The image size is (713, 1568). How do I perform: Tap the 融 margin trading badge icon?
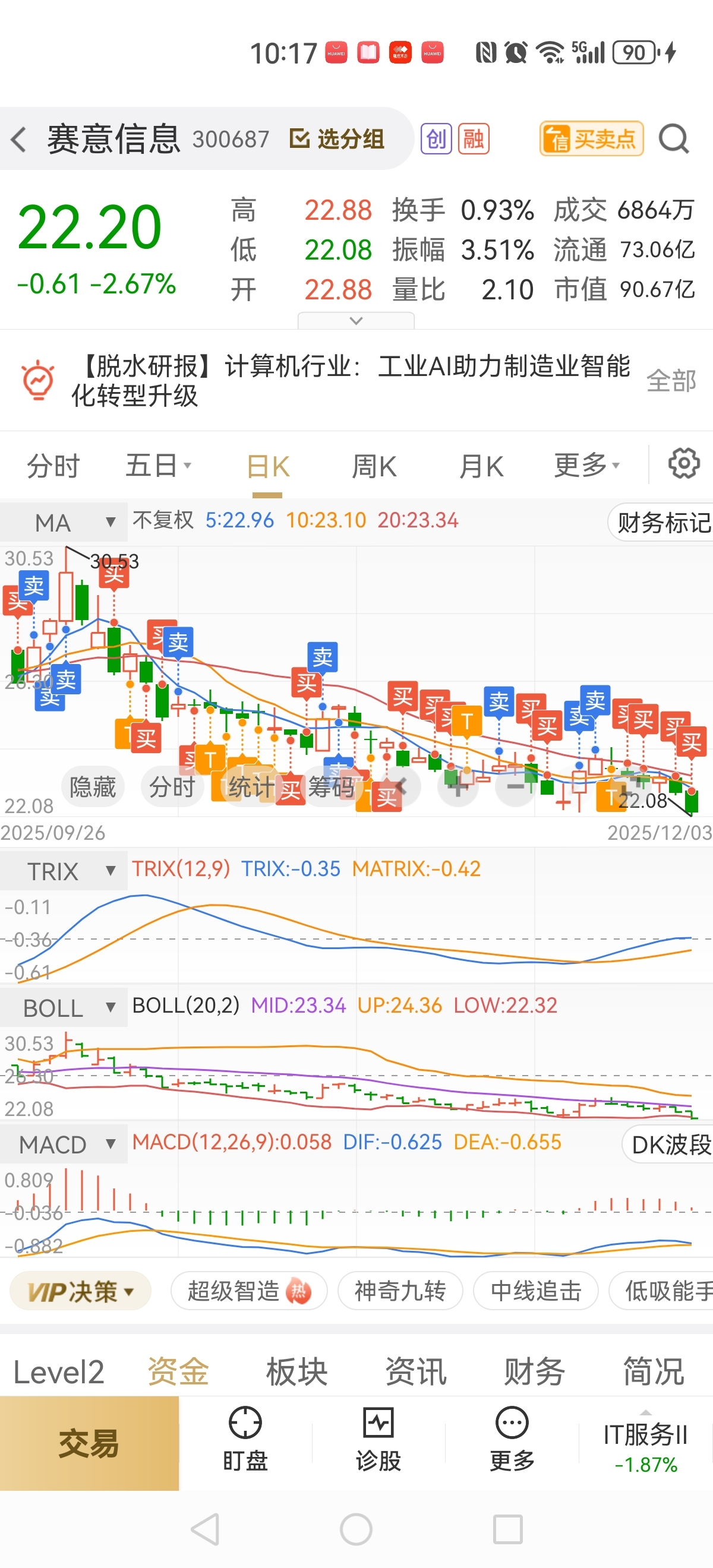(x=474, y=139)
